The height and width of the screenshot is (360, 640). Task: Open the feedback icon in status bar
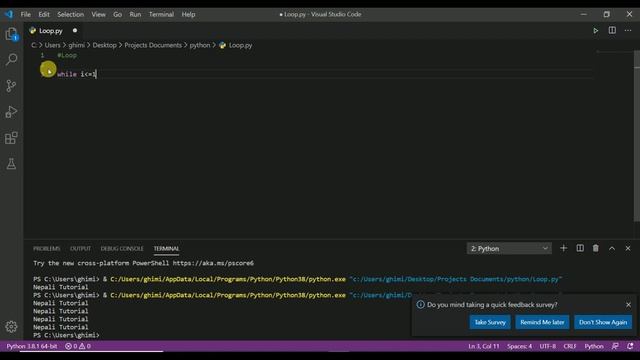coord(615,346)
